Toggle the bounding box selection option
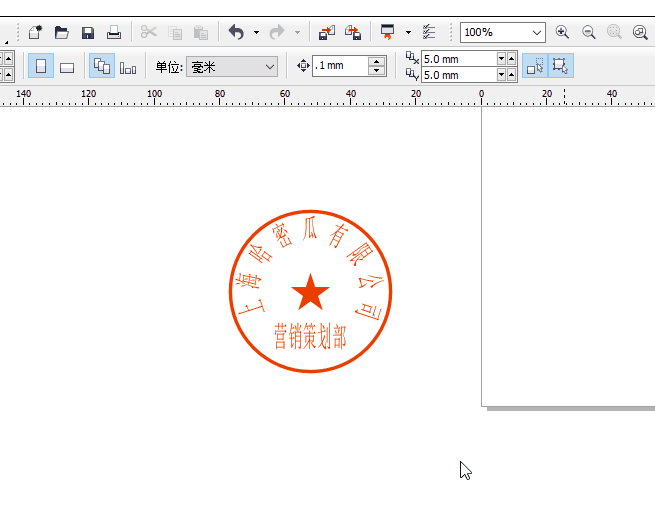 pyautogui.click(x=561, y=66)
